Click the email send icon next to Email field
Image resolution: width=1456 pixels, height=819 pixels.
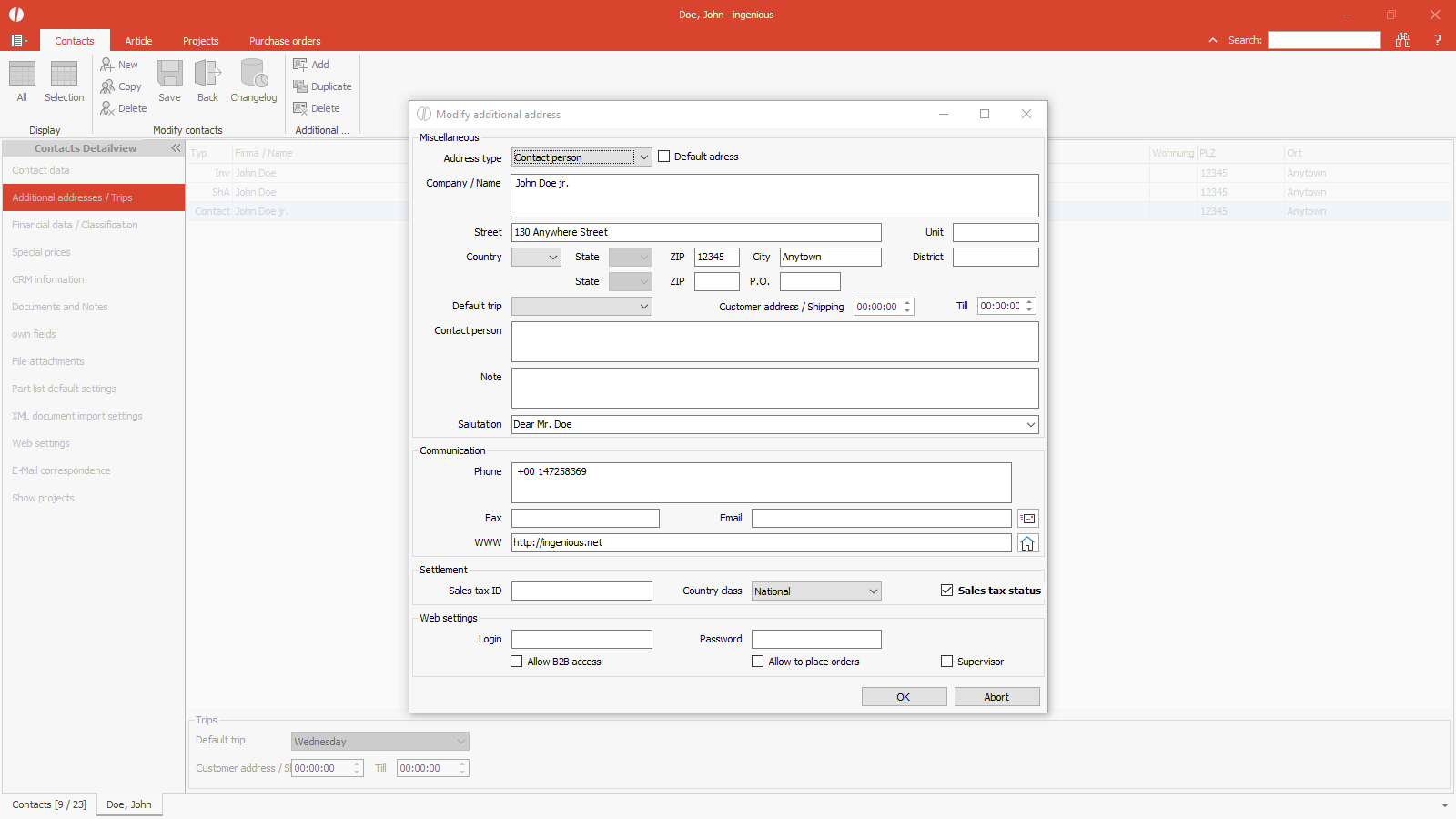tap(1027, 519)
